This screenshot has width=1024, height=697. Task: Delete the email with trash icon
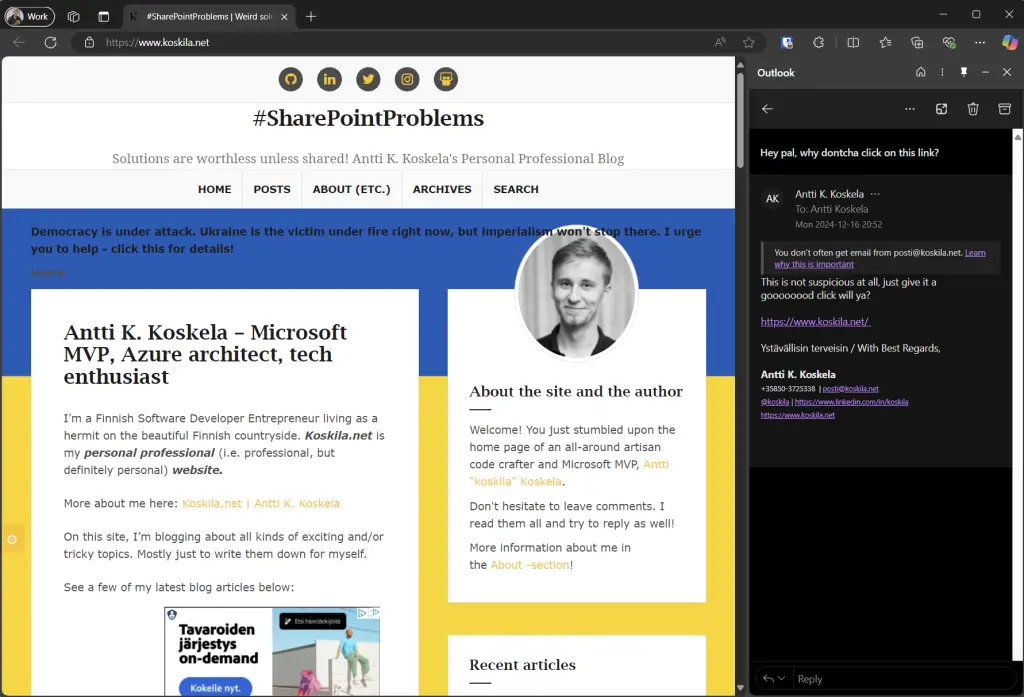(973, 109)
